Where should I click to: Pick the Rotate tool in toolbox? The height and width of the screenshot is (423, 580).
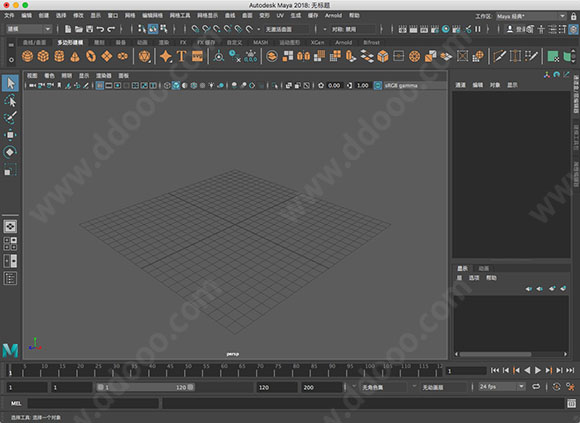pyautogui.click(x=10, y=152)
